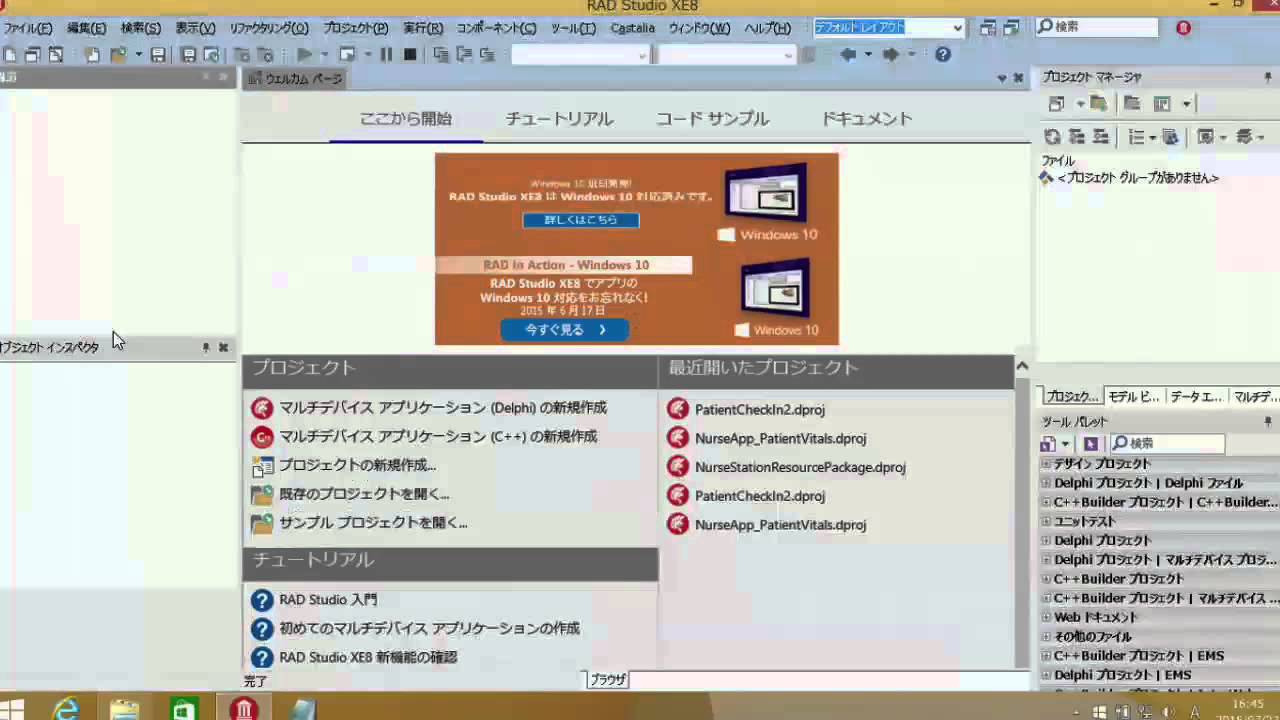Click the Run (green play) toolbar icon
This screenshot has height=720, width=1280.
[305, 55]
